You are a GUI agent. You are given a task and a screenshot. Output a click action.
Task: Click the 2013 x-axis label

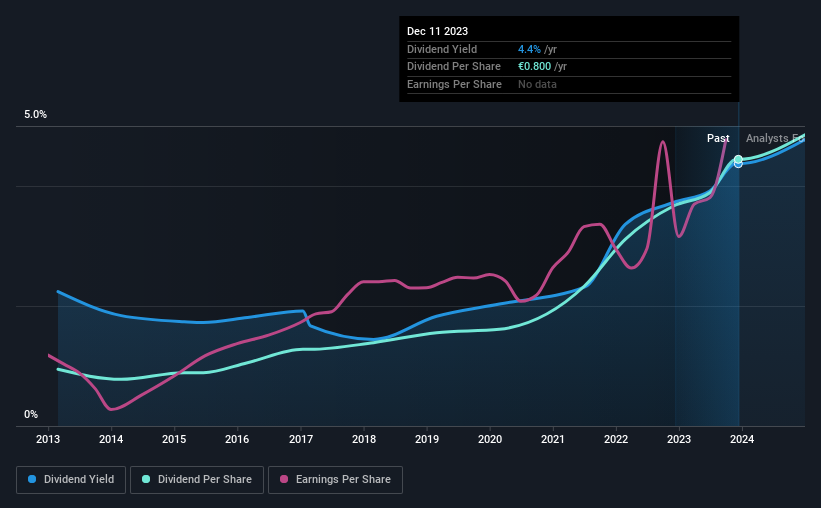point(48,439)
